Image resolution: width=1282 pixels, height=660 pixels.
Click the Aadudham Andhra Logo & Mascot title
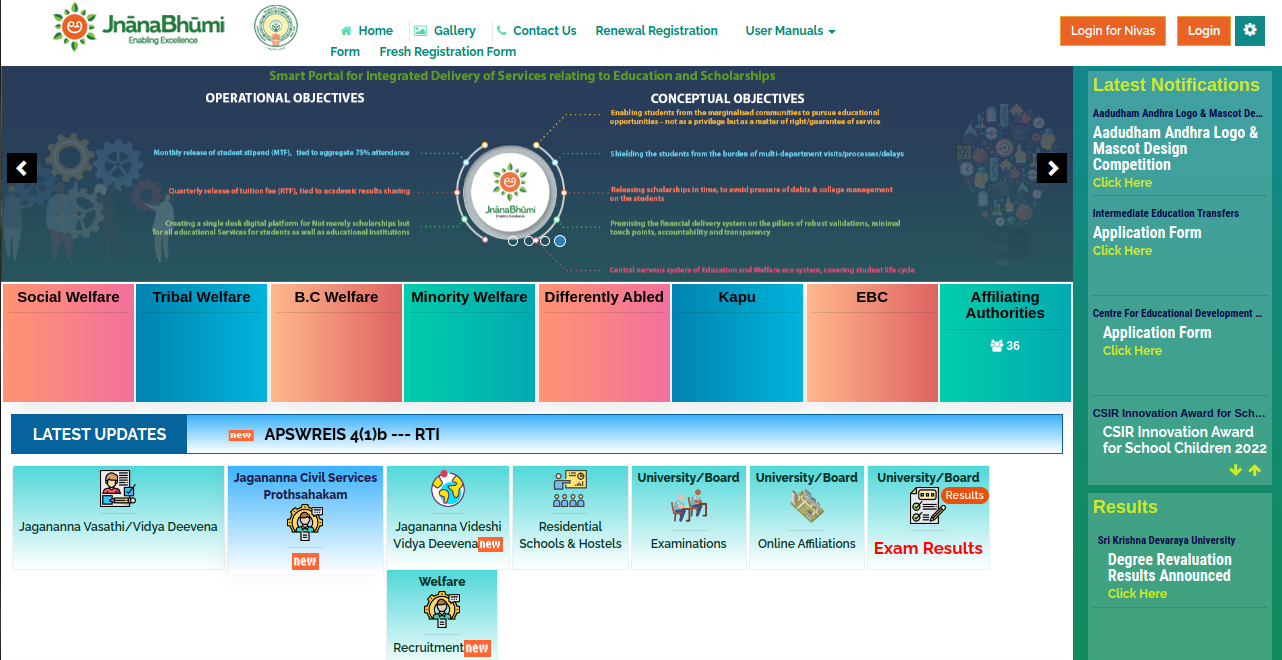pyautogui.click(x=1176, y=149)
